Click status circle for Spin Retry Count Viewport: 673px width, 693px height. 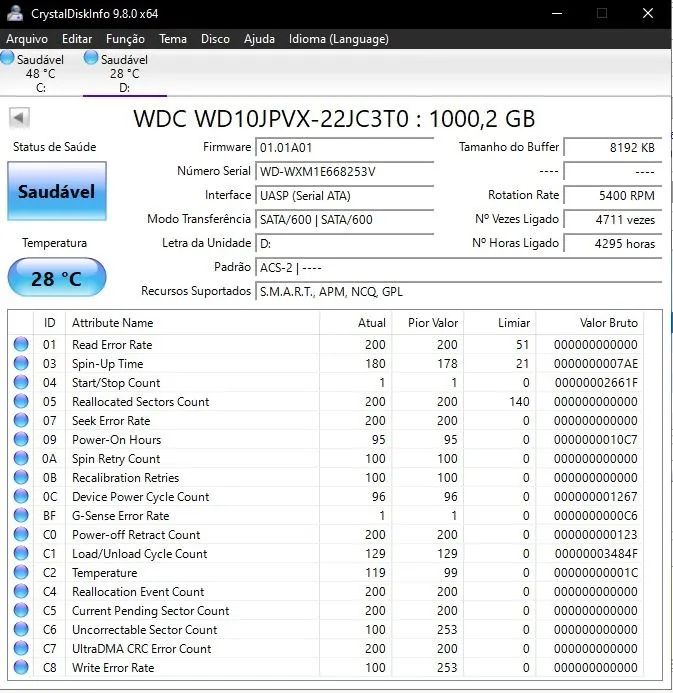21,458
